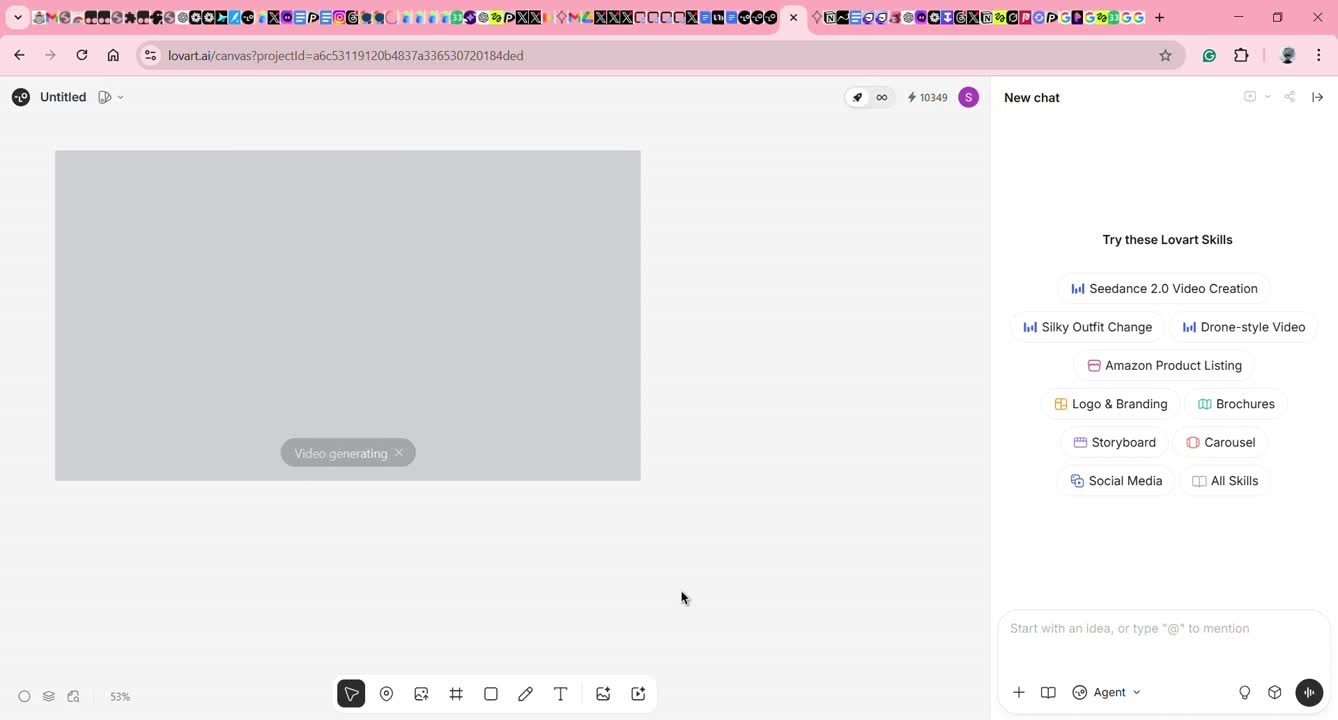This screenshot has height=720, width=1338.
Task: Open the AI image generator tool
Action: click(603, 694)
